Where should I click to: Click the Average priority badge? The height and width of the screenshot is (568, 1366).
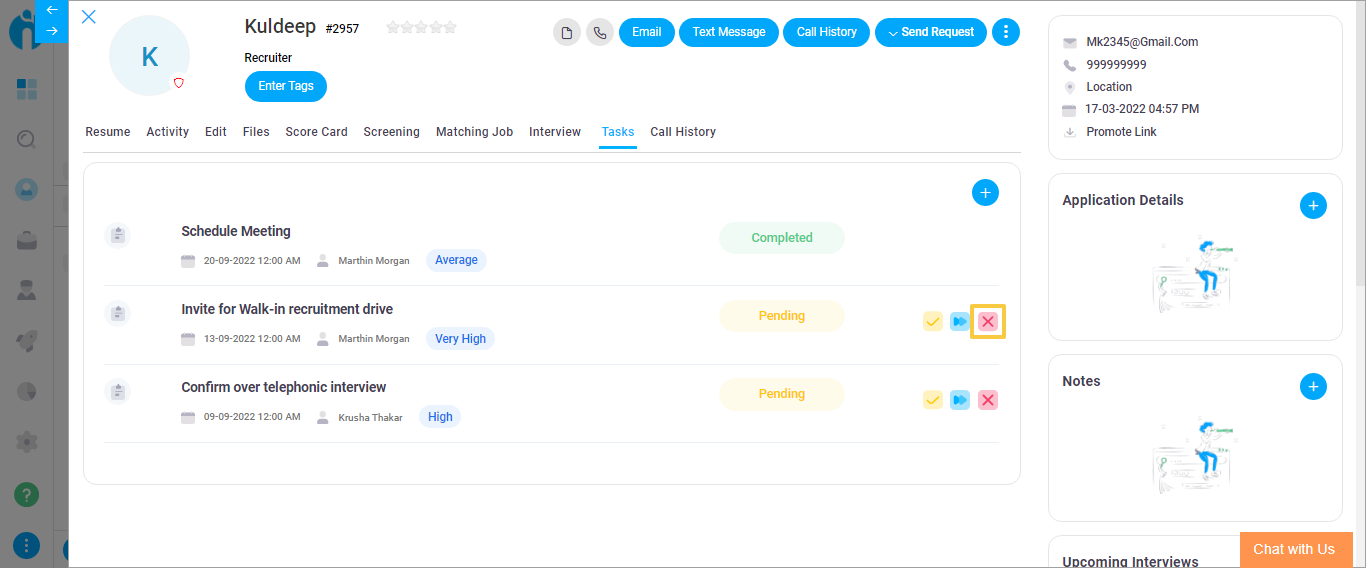(456, 260)
